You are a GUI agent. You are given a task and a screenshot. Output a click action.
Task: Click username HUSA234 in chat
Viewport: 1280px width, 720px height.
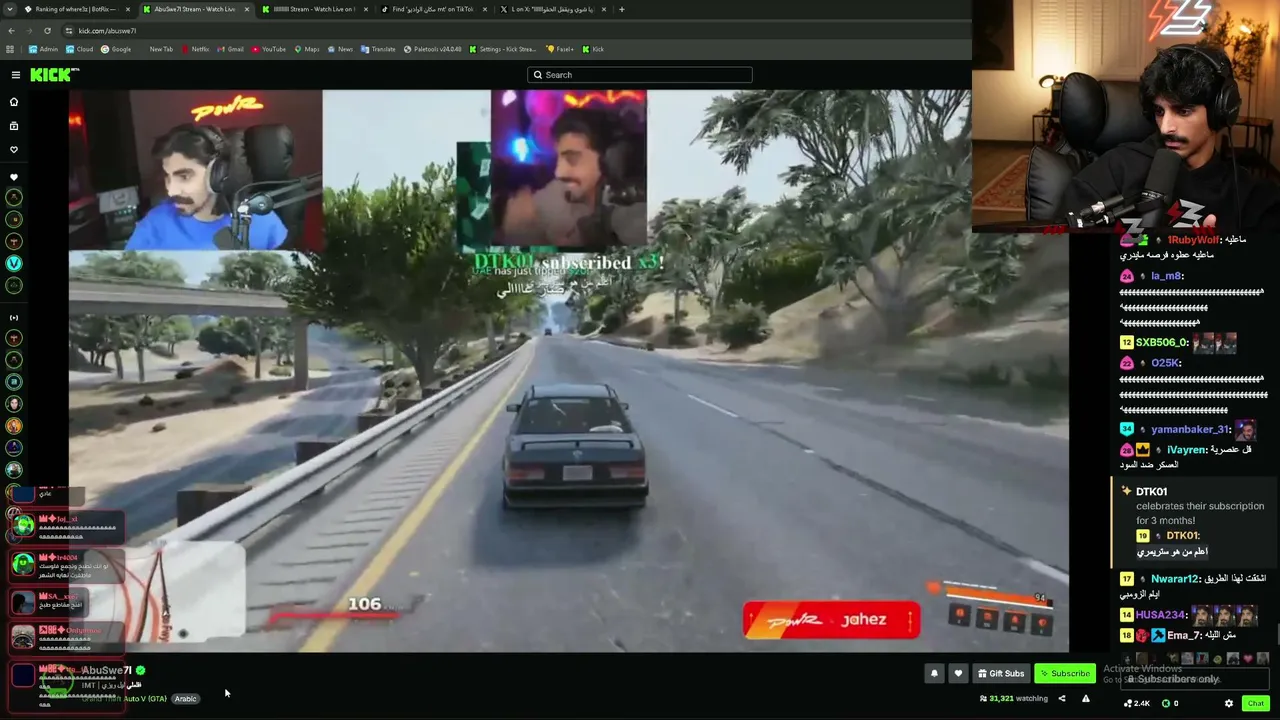1160,615
